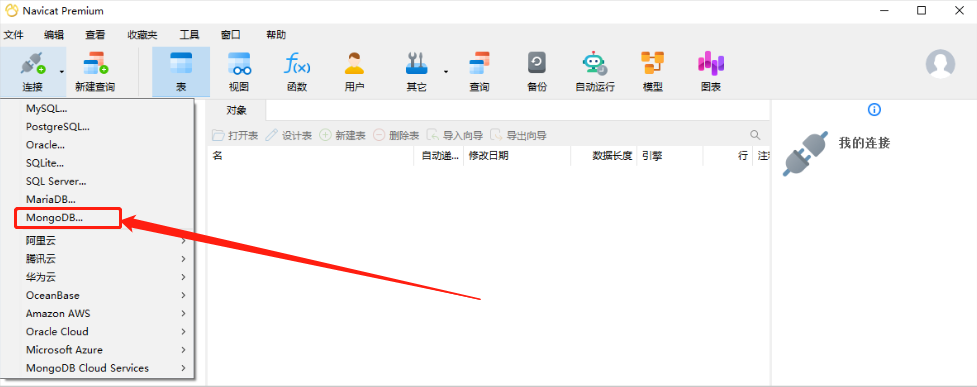Expand the 其它 dropdown arrow

point(446,72)
